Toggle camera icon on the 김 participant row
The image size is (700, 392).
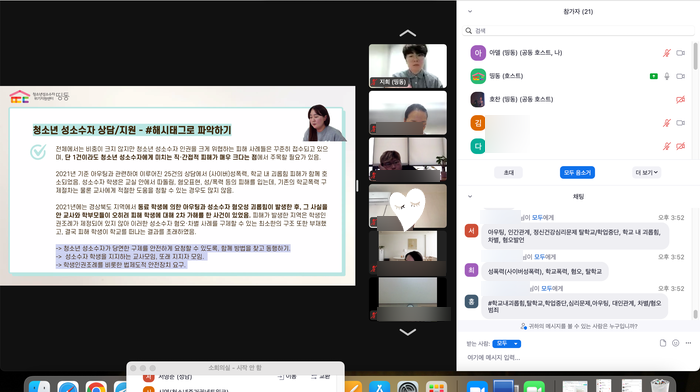[680, 123]
